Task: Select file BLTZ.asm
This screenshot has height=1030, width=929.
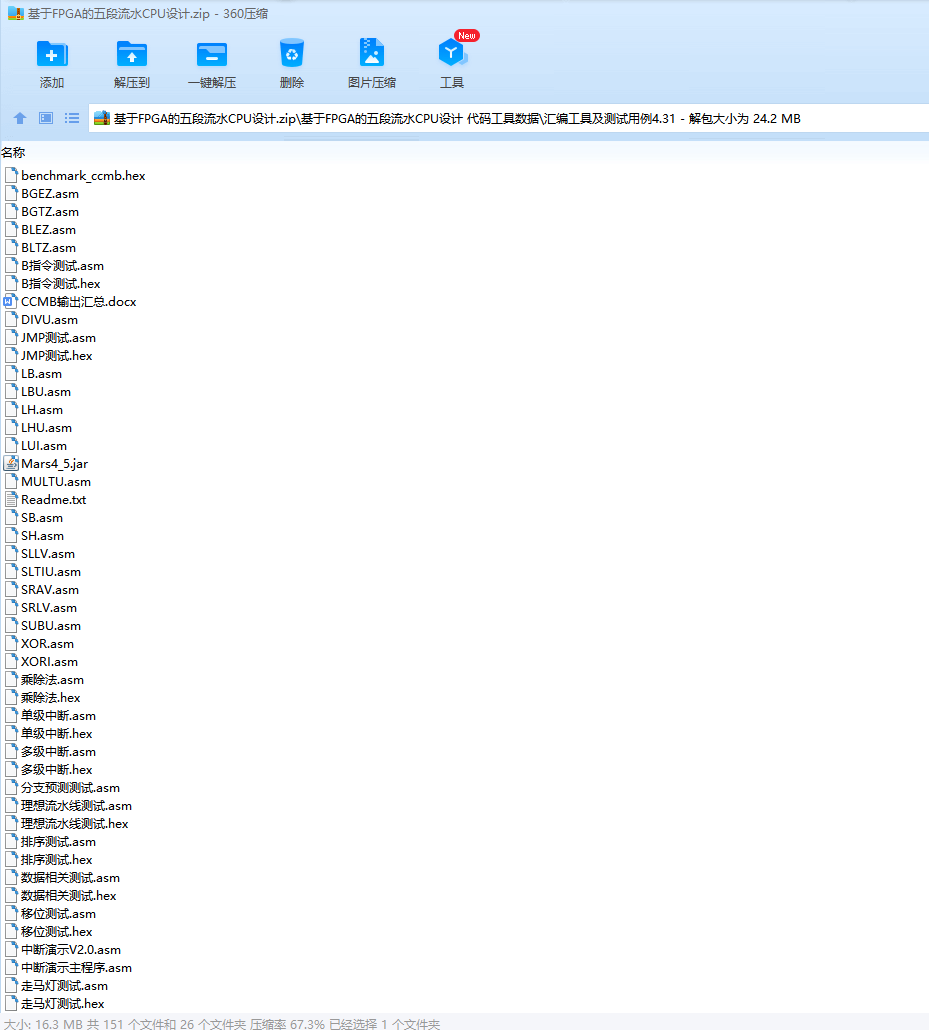Action: (49, 248)
